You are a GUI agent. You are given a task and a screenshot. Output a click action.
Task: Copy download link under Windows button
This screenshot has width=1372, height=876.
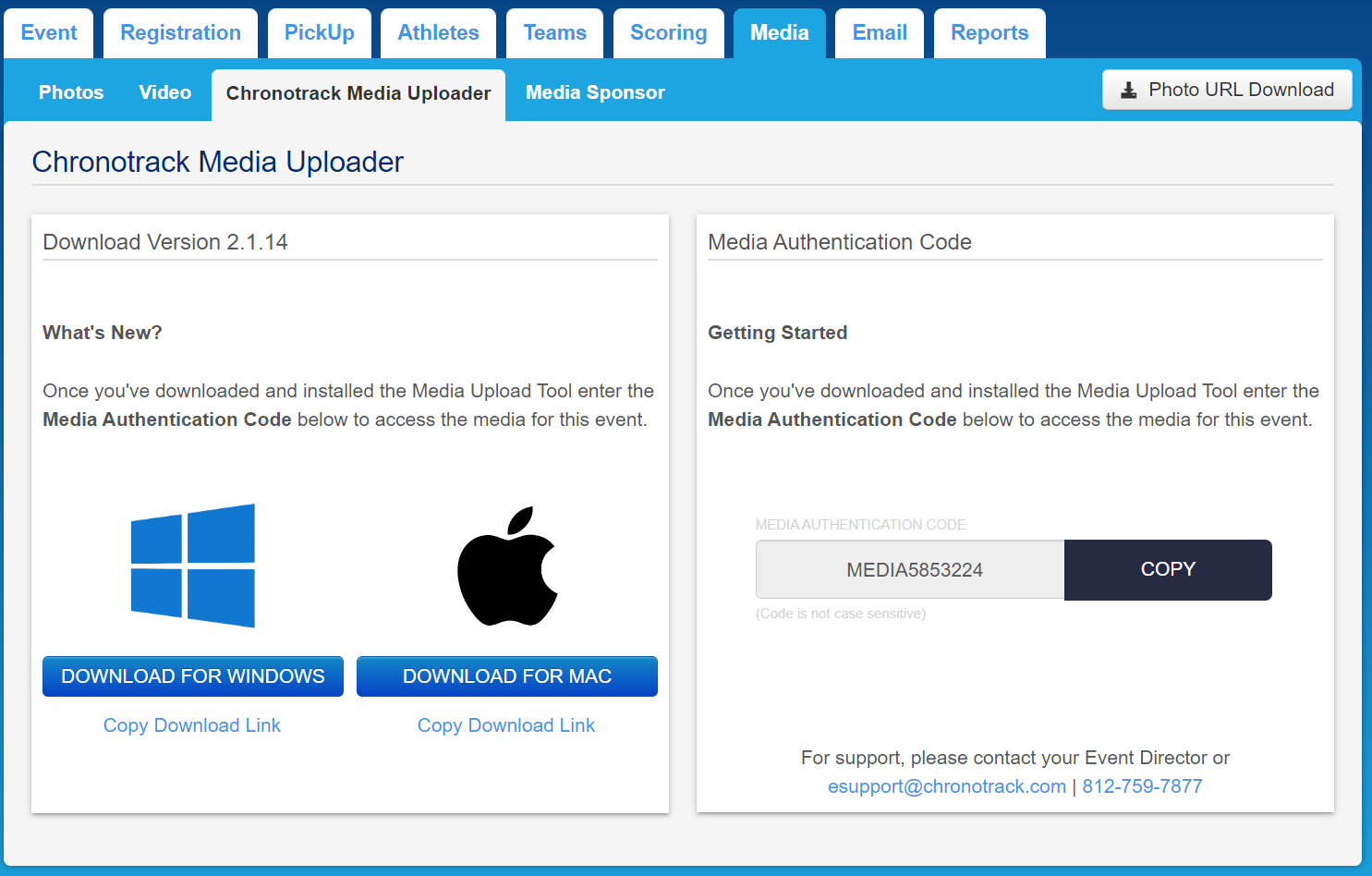pyautogui.click(x=192, y=725)
